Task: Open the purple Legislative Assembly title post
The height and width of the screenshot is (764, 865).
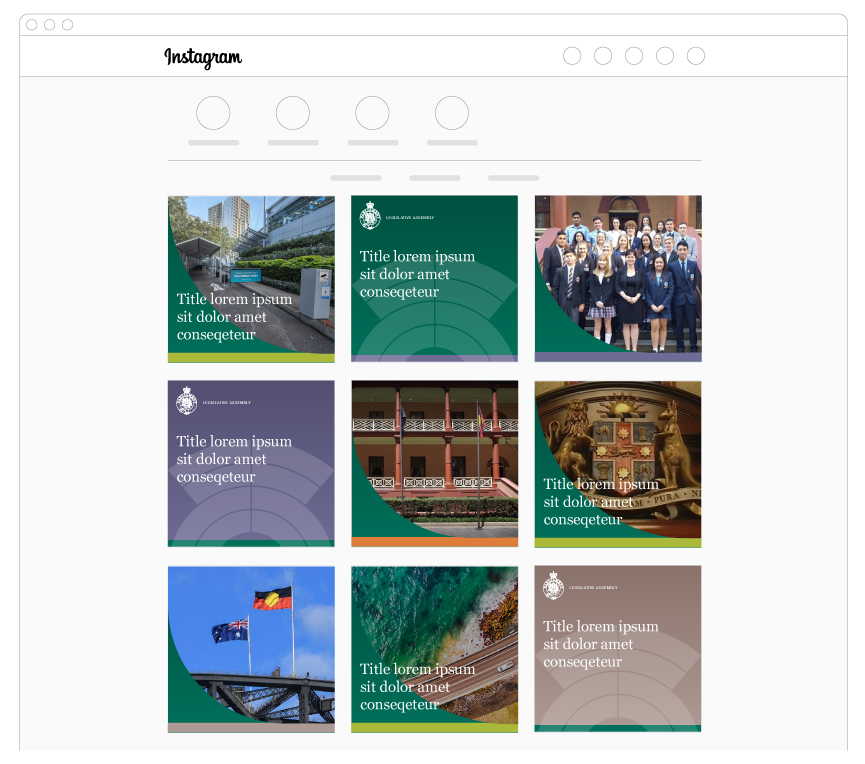Action: (251, 463)
